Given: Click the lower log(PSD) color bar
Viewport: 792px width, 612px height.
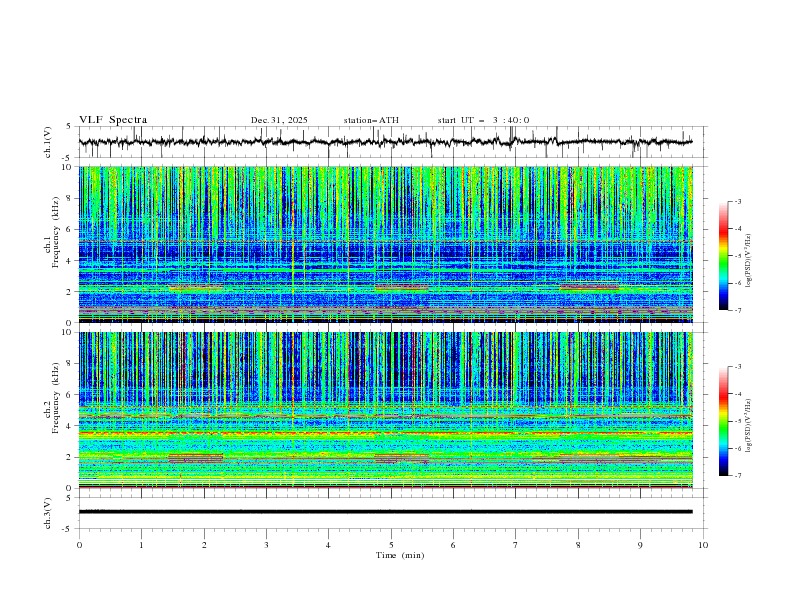Looking at the screenshot, I should [x=723, y=420].
